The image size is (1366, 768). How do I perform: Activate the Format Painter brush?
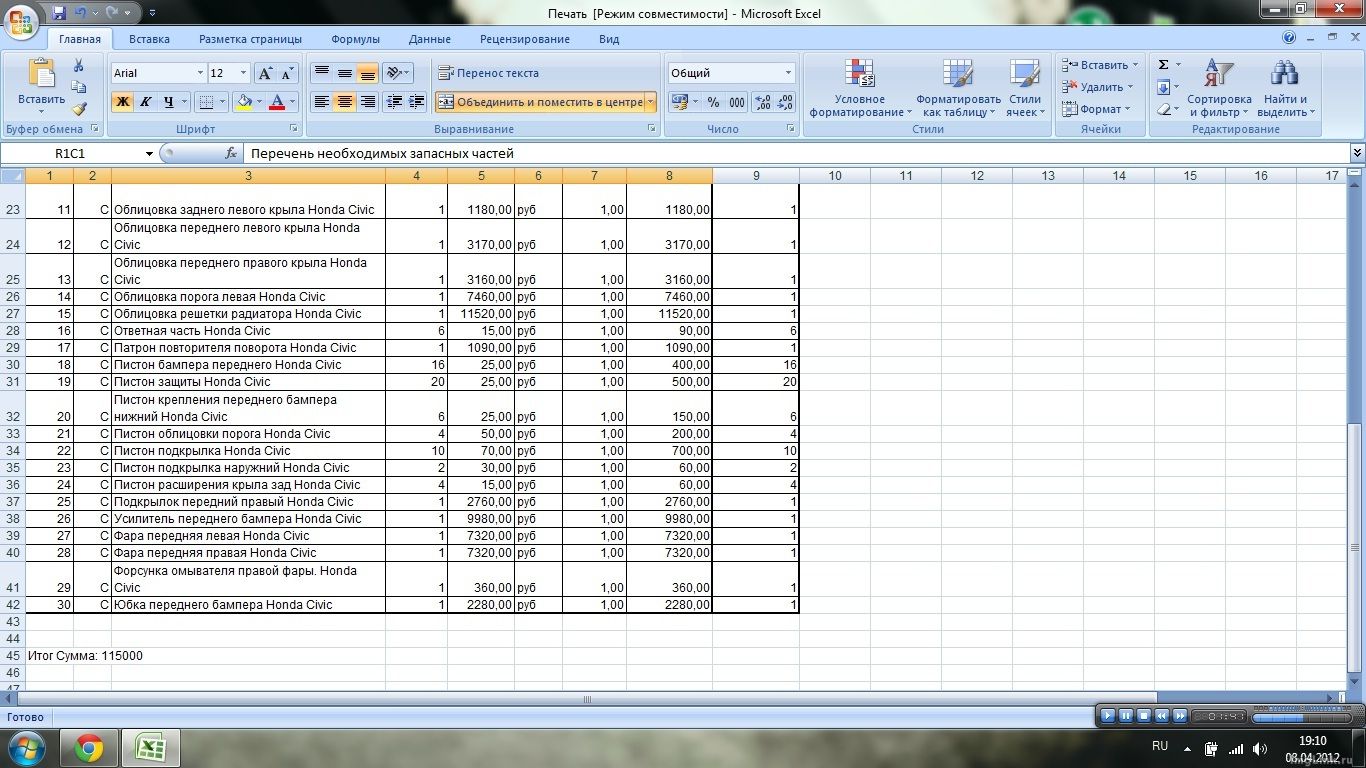79,108
